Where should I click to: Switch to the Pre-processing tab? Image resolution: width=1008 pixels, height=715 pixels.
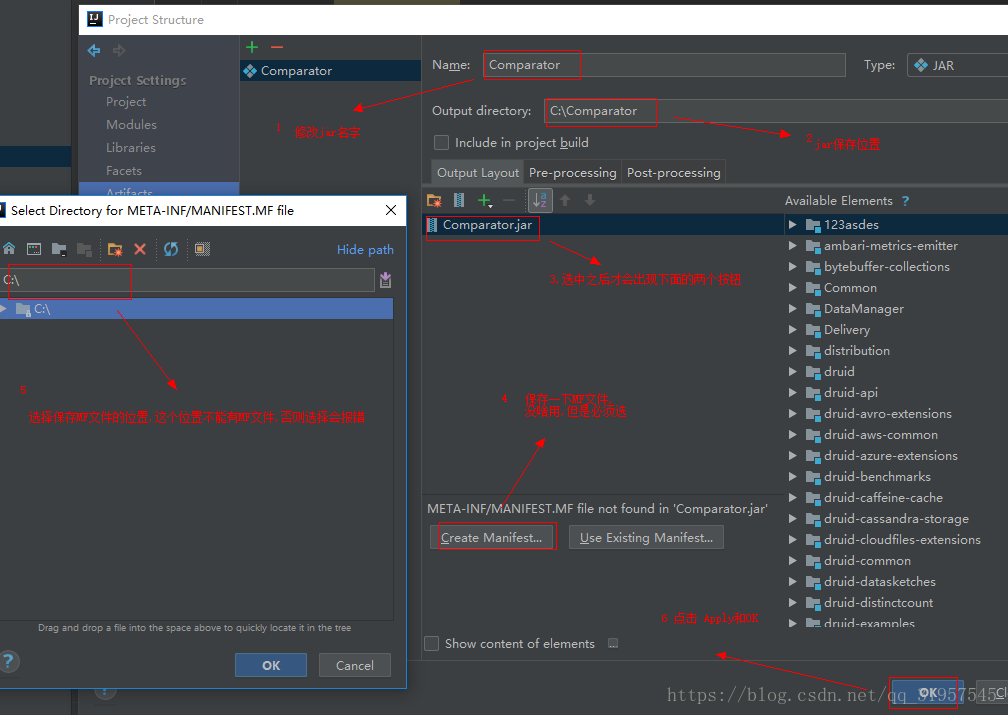click(x=572, y=172)
